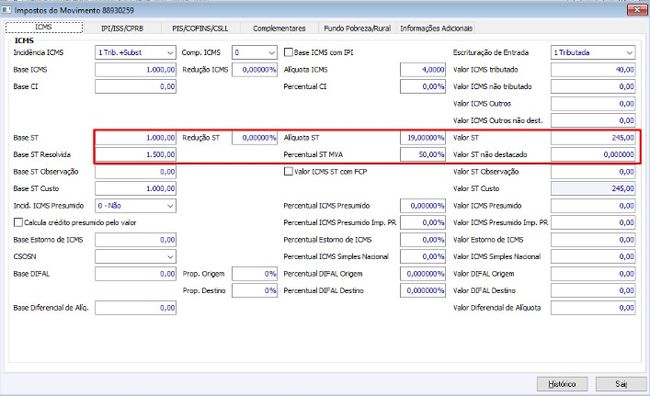Click Valor ICMS não tributado field
Image resolution: width=650 pixels, height=396 pixels.
coord(593,87)
